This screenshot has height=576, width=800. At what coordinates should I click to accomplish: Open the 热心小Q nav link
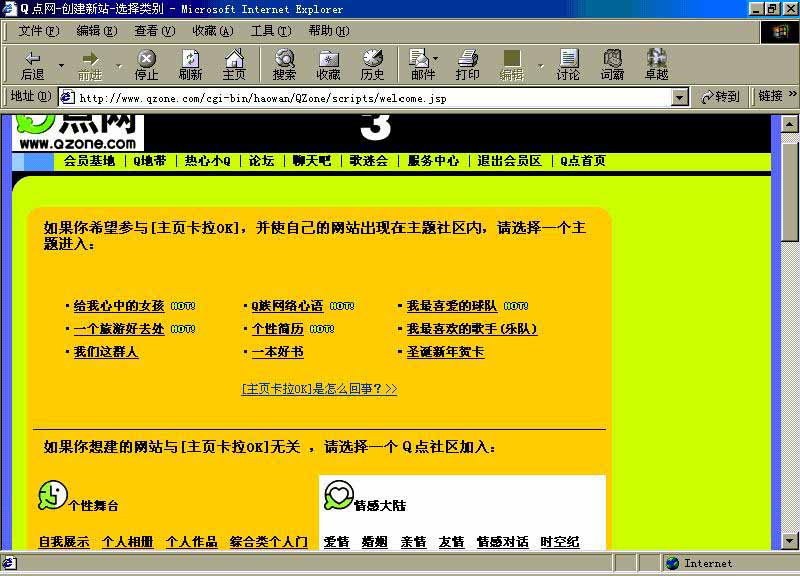[208, 161]
